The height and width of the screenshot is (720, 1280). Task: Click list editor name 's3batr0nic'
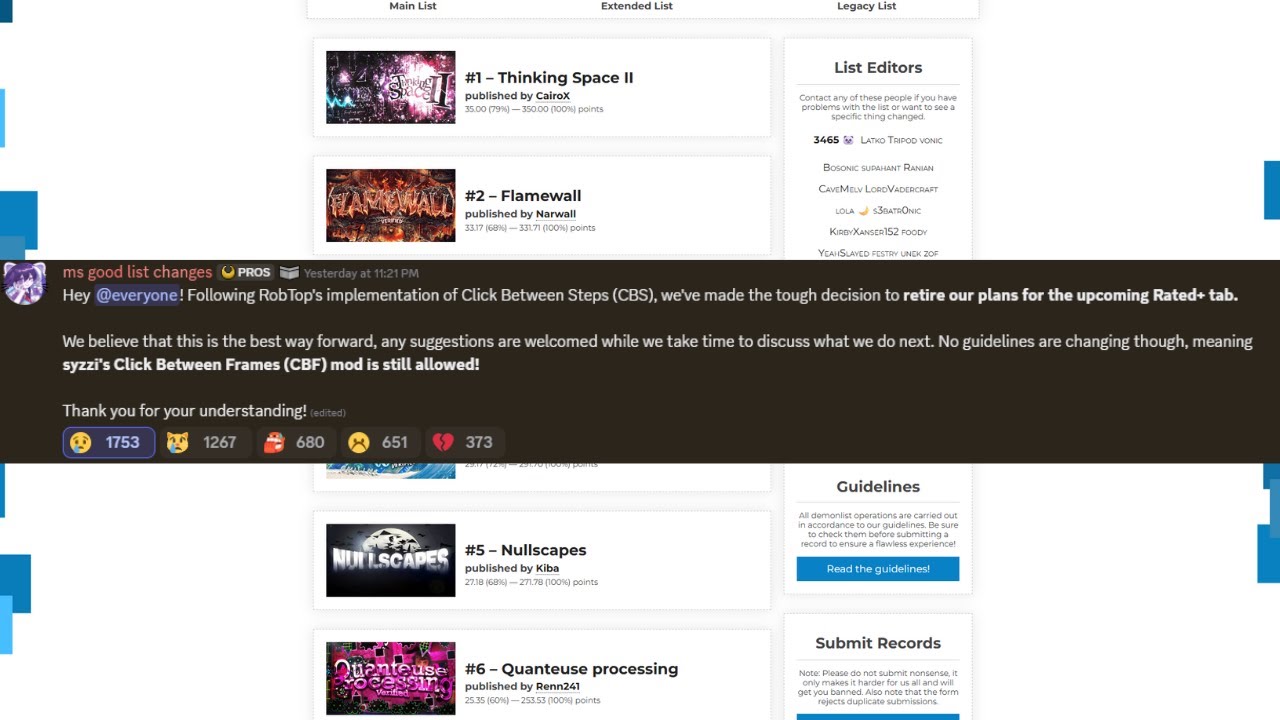click(897, 211)
